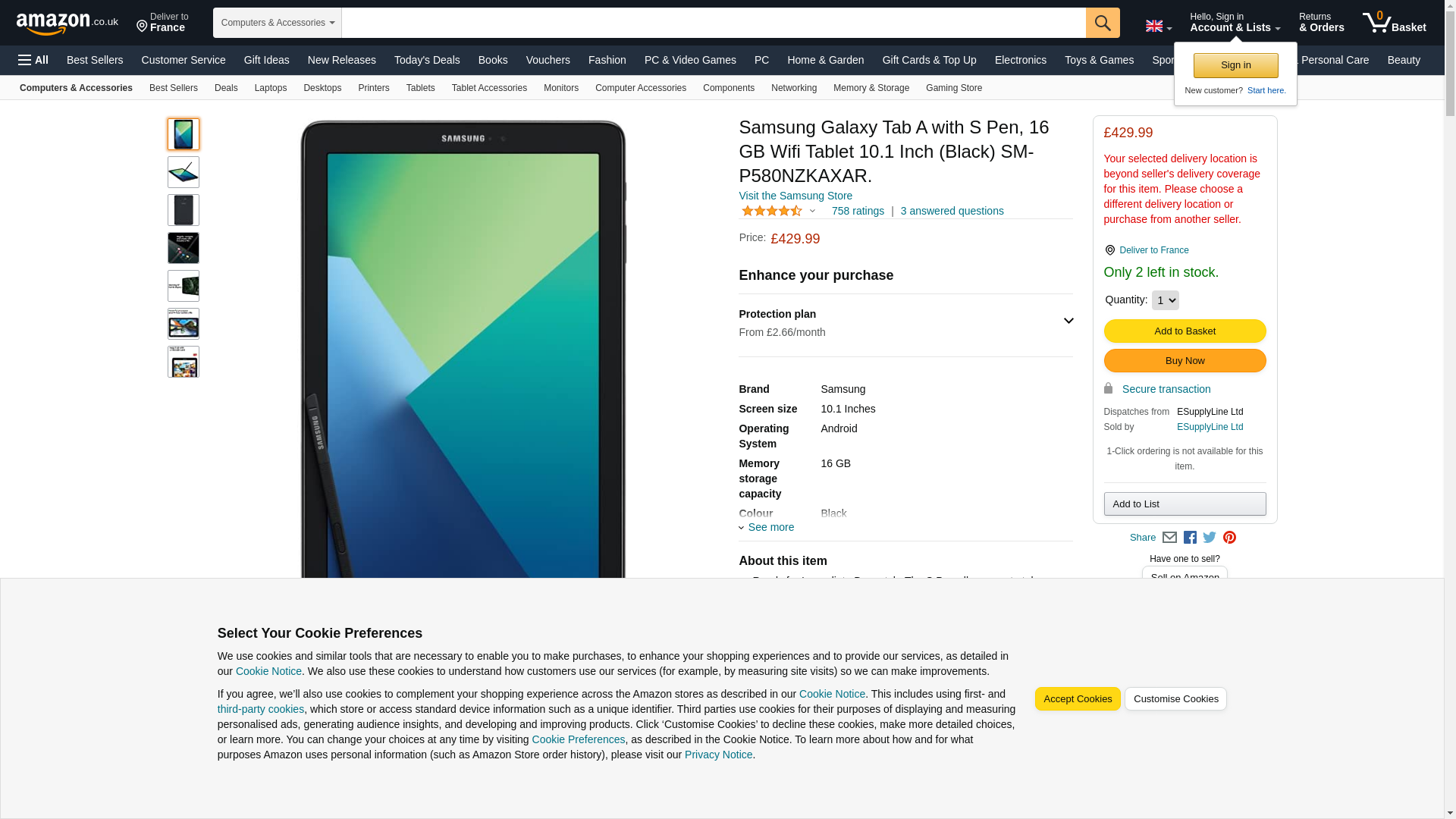The image size is (1456, 819).
Task: Click the magnifying glass search button
Action: pyautogui.click(x=1103, y=23)
